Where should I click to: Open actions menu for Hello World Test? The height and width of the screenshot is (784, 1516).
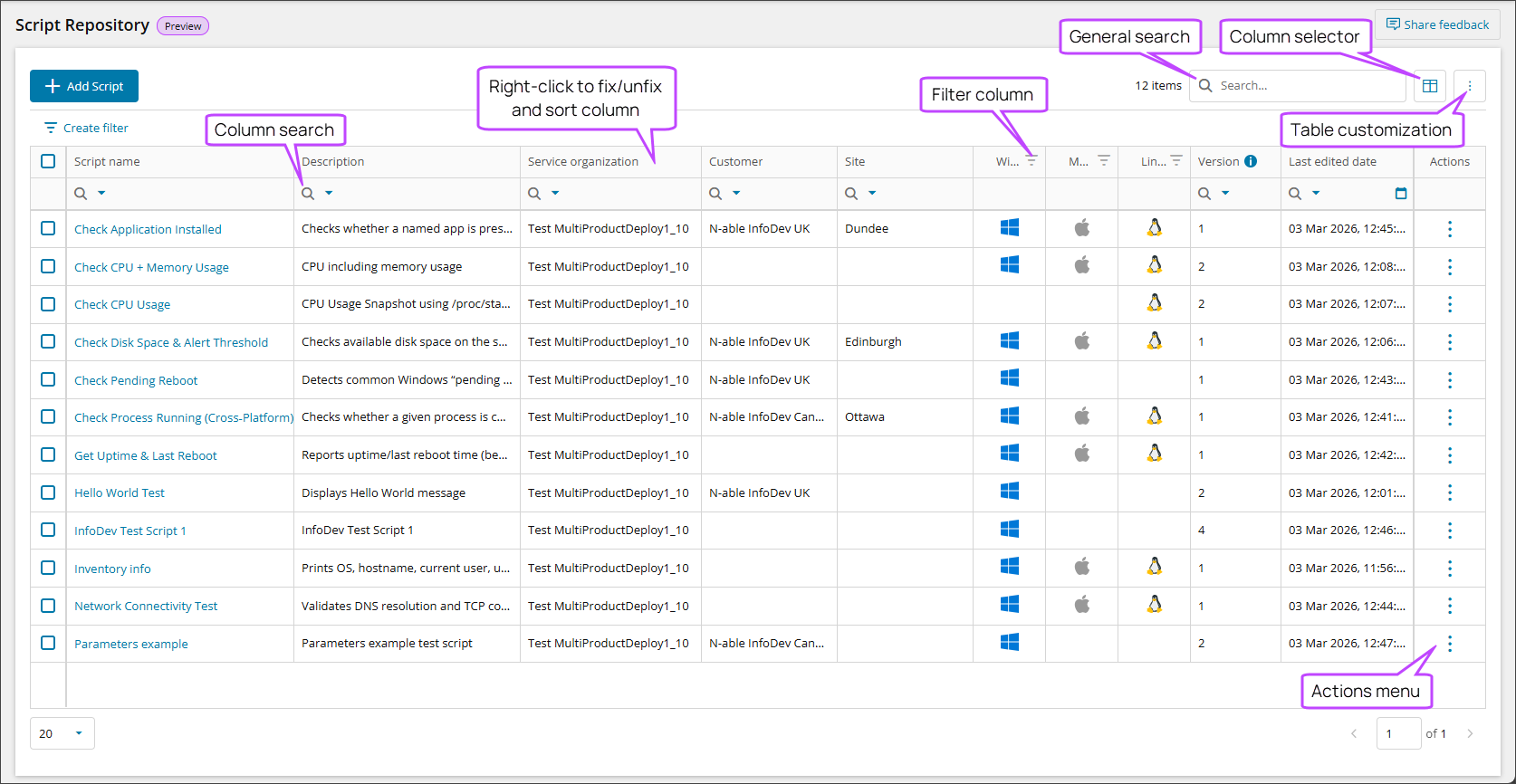pyautogui.click(x=1450, y=493)
